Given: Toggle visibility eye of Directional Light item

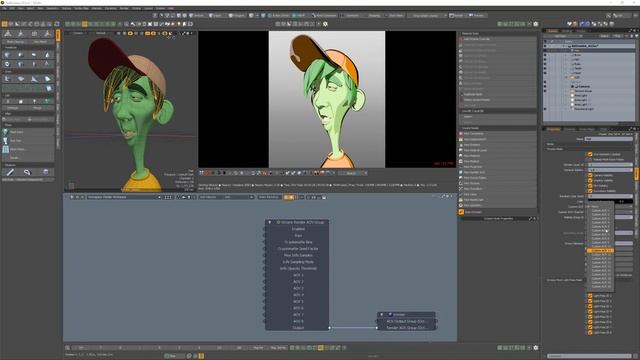Looking at the screenshot, I should coord(545,109).
